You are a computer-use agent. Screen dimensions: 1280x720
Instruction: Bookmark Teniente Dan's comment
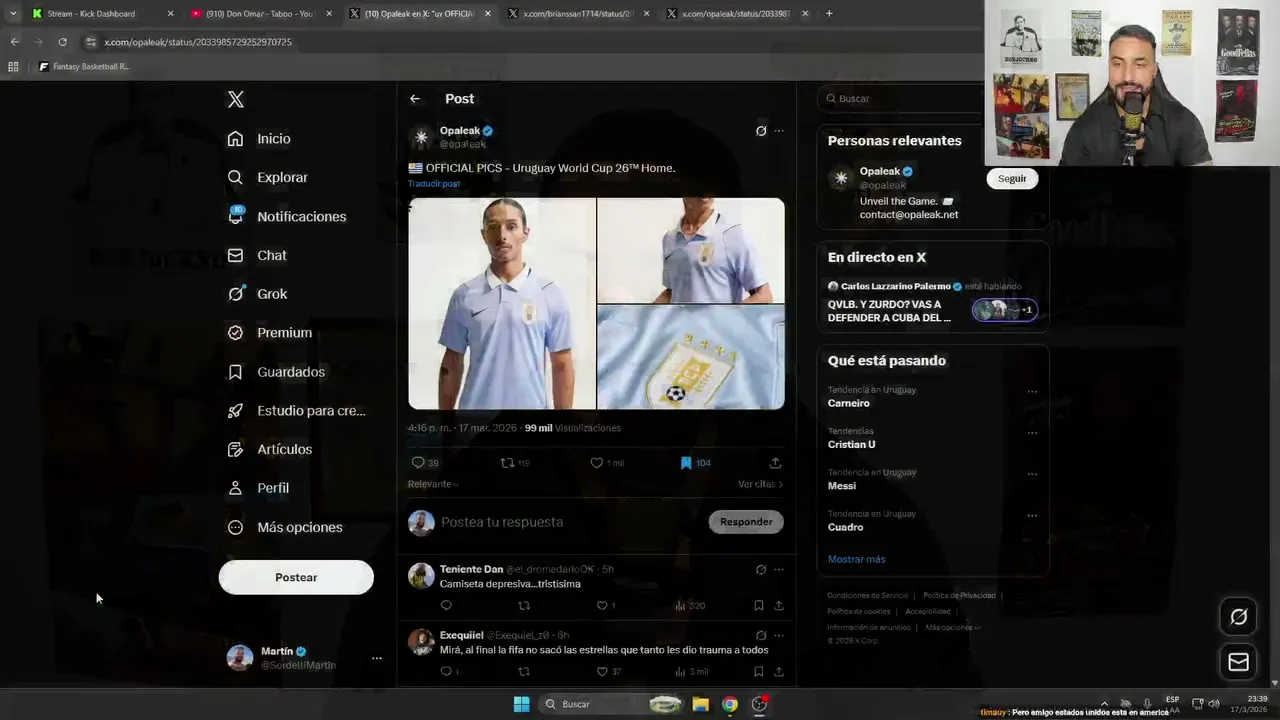click(x=758, y=606)
